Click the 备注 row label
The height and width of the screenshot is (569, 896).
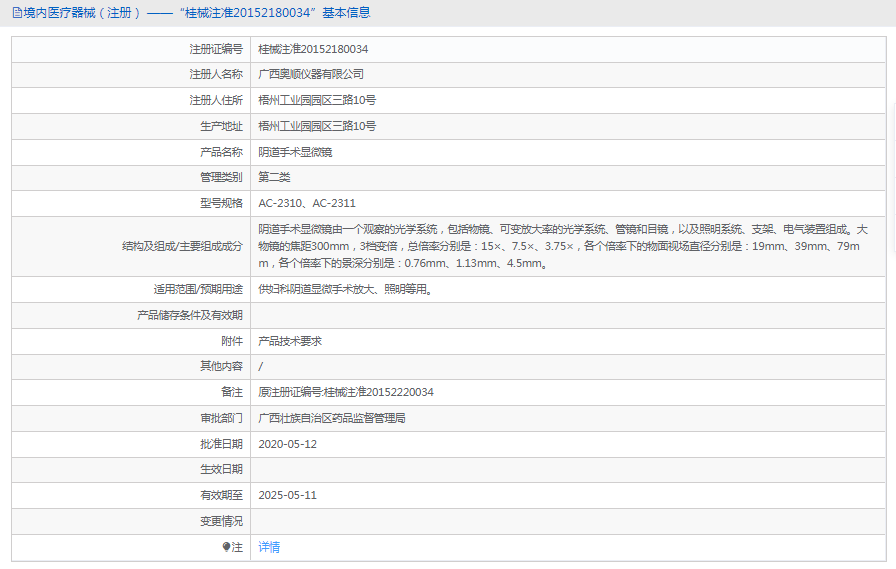point(232,392)
